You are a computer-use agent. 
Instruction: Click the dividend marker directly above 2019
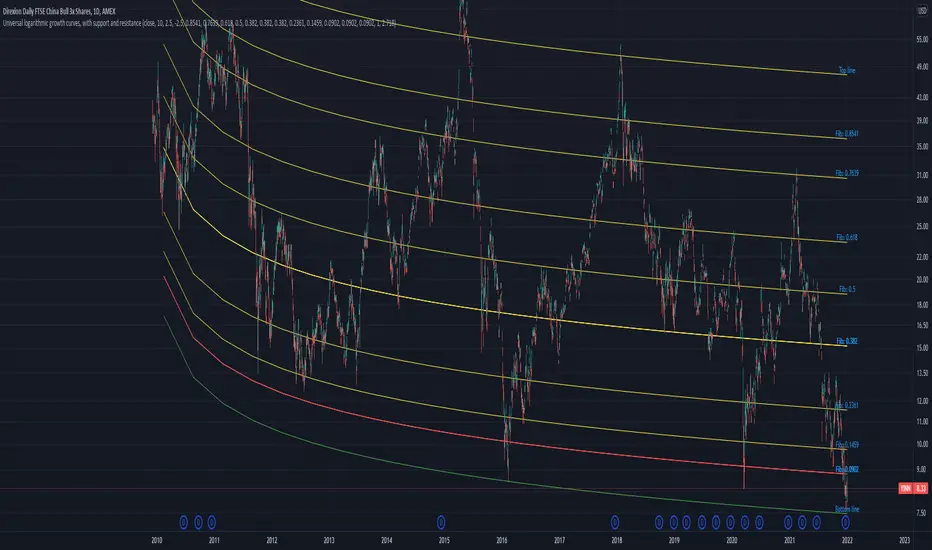point(673,523)
